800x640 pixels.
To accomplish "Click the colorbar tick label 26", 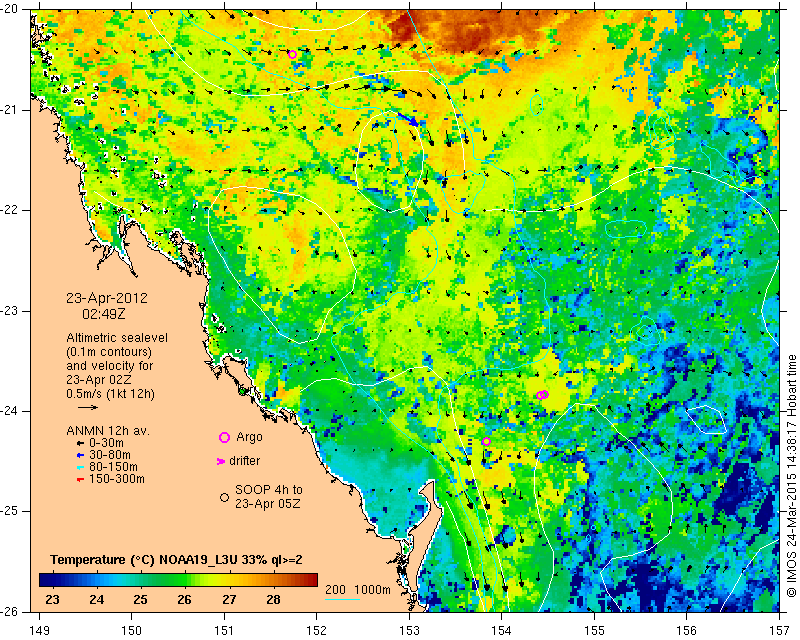I will point(184,599).
